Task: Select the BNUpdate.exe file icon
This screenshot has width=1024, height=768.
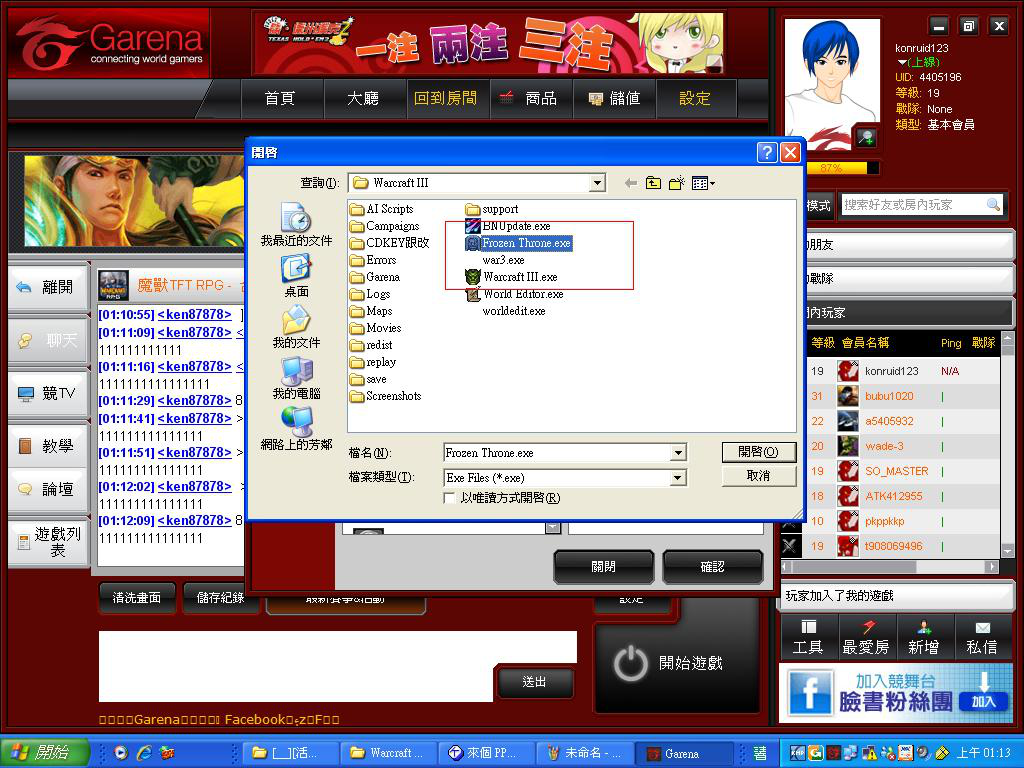Action: pos(473,226)
